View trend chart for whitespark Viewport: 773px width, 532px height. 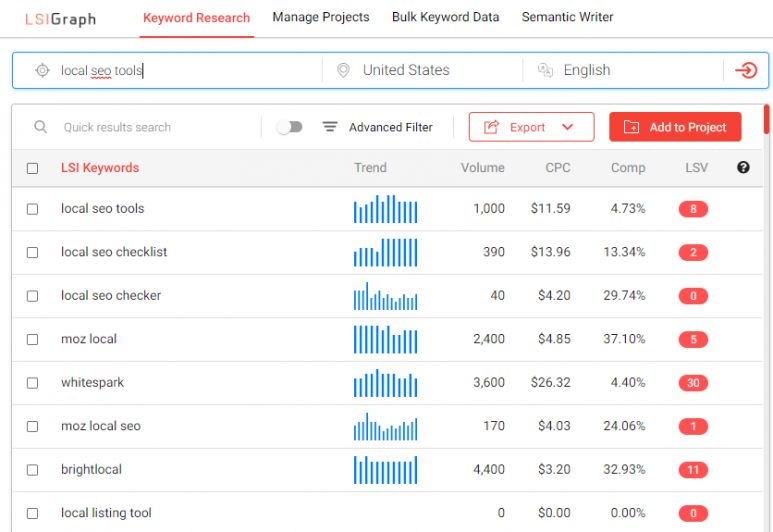click(x=386, y=383)
